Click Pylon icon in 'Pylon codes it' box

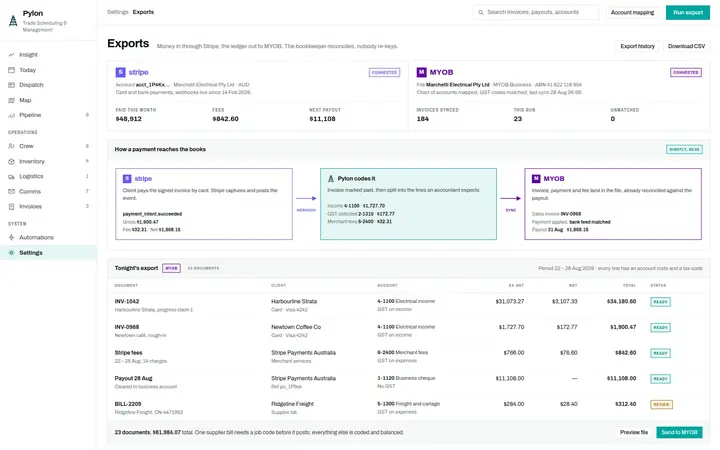click(331, 179)
